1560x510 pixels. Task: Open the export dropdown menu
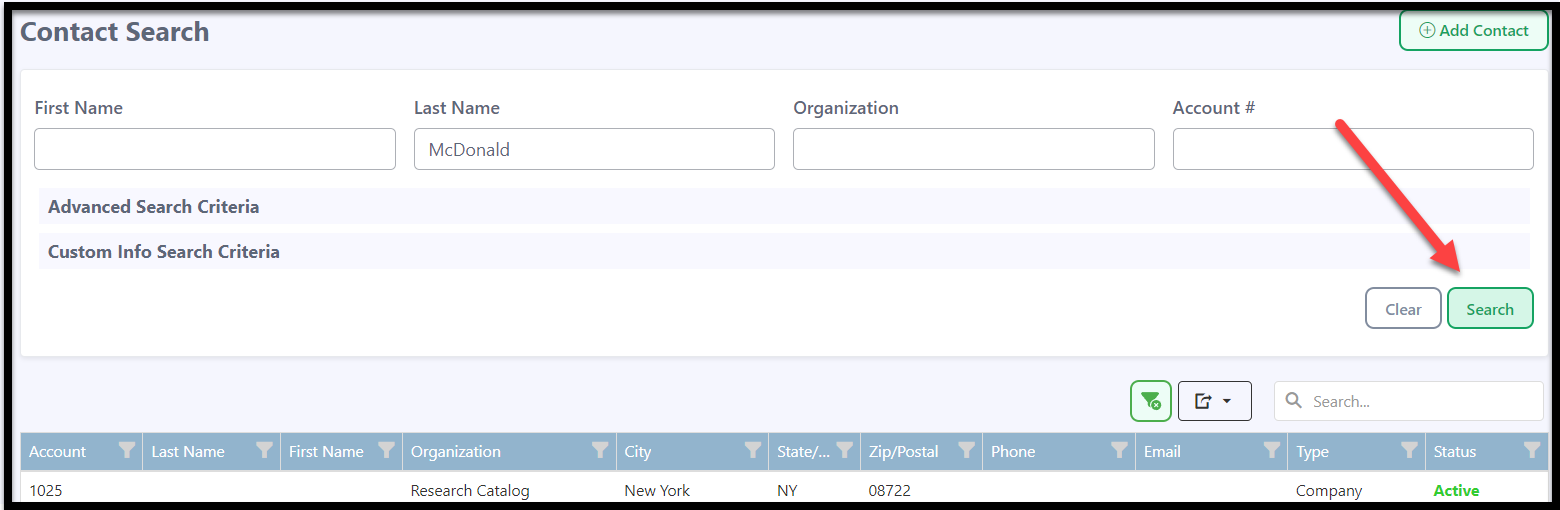point(1214,401)
